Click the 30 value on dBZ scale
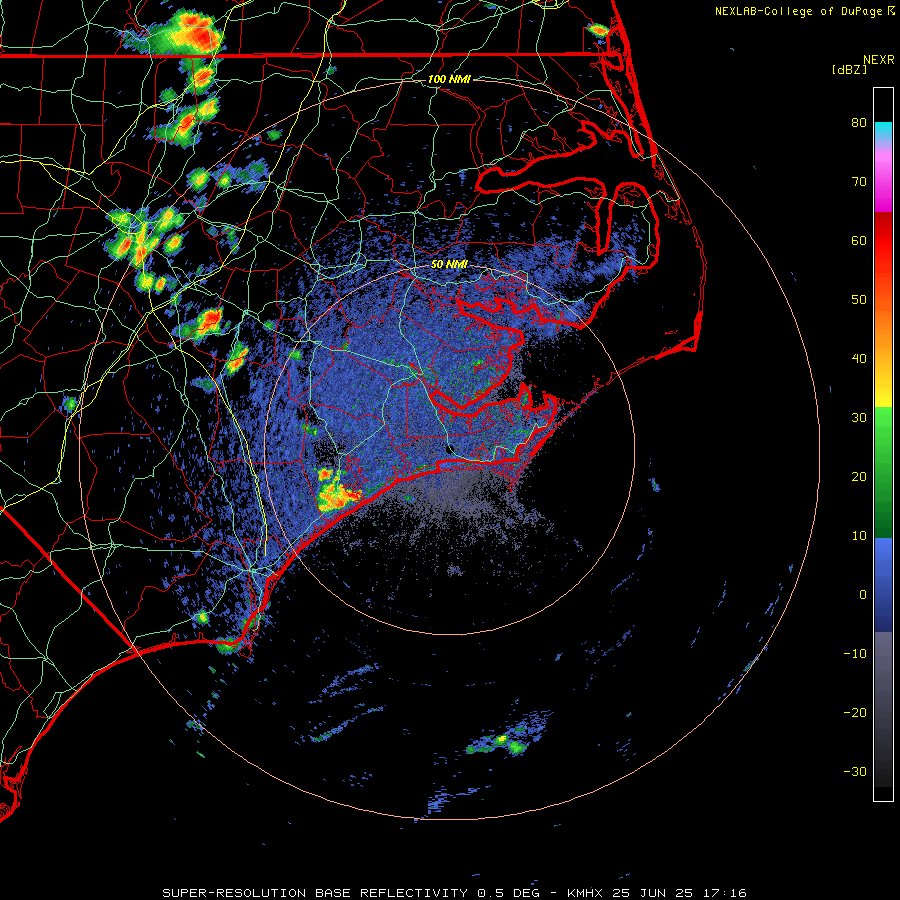900x900 pixels. [859, 418]
